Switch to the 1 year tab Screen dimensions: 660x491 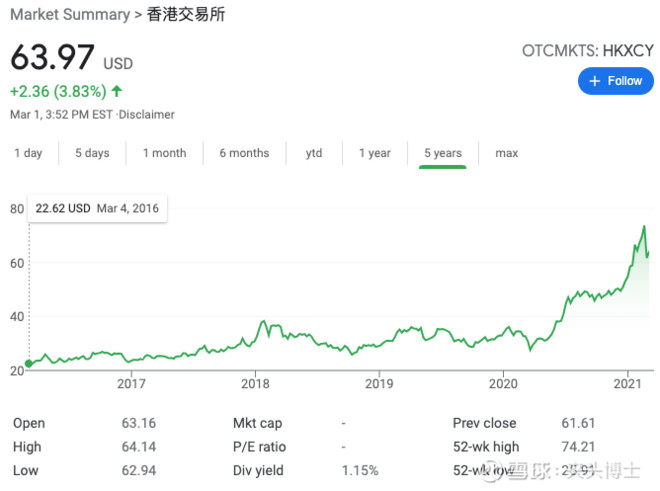pos(375,153)
